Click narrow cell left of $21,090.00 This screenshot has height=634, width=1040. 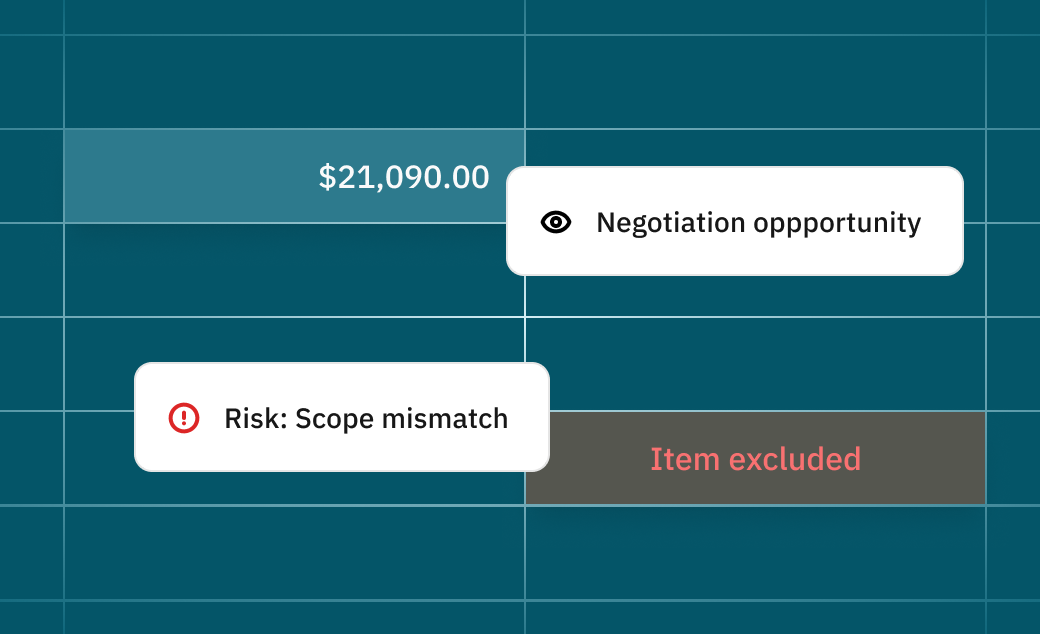point(31,176)
